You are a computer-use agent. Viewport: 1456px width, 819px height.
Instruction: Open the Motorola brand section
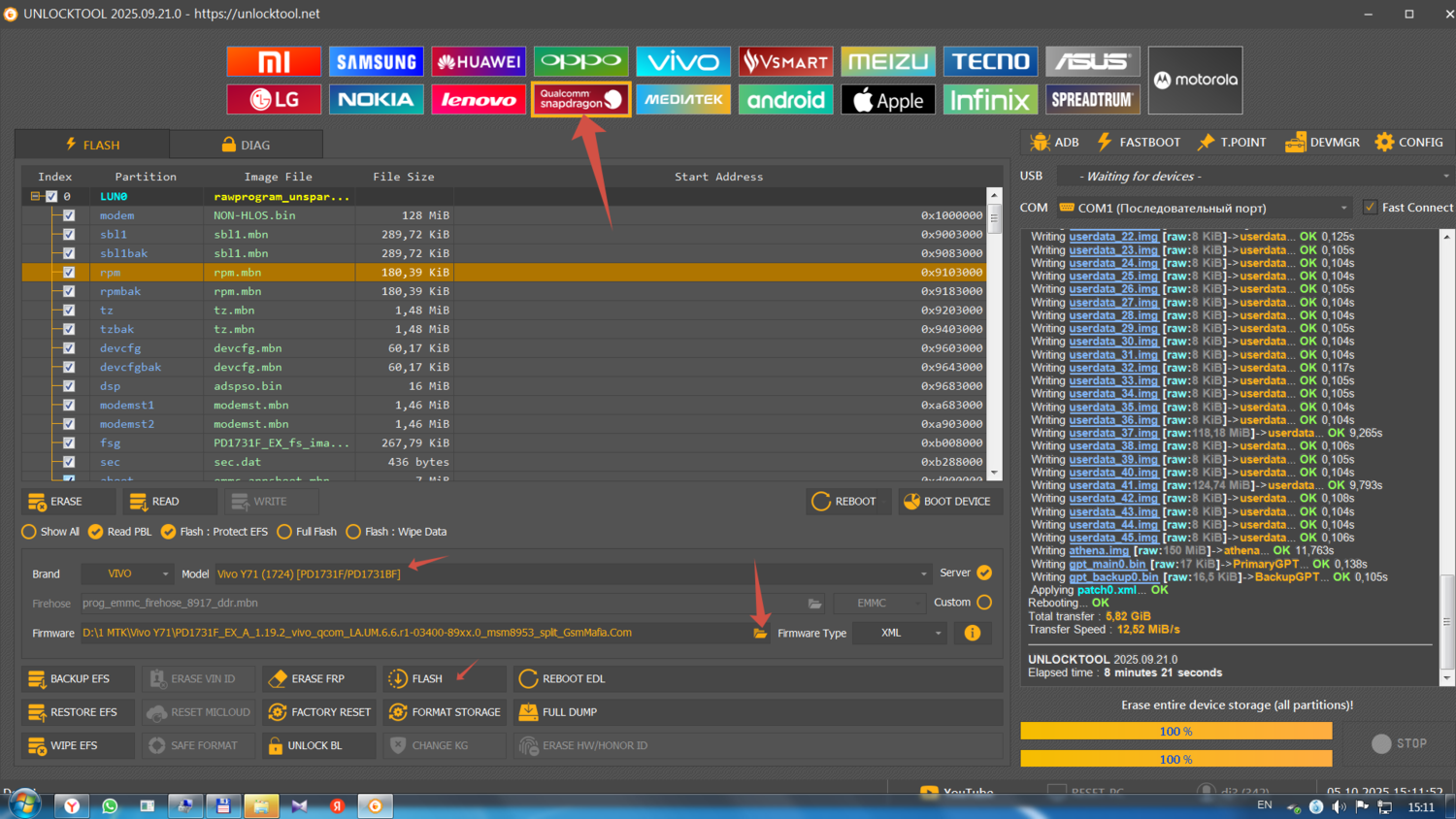(1195, 81)
